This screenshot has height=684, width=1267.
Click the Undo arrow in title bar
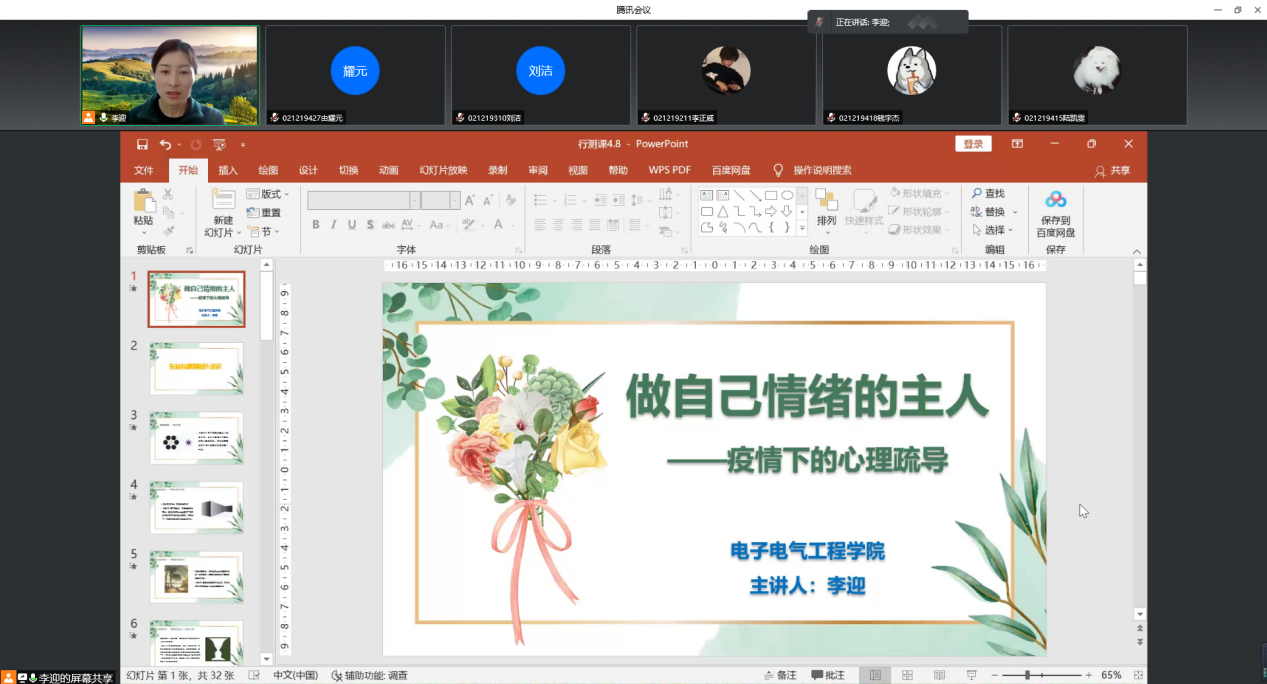[x=165, y=144]
